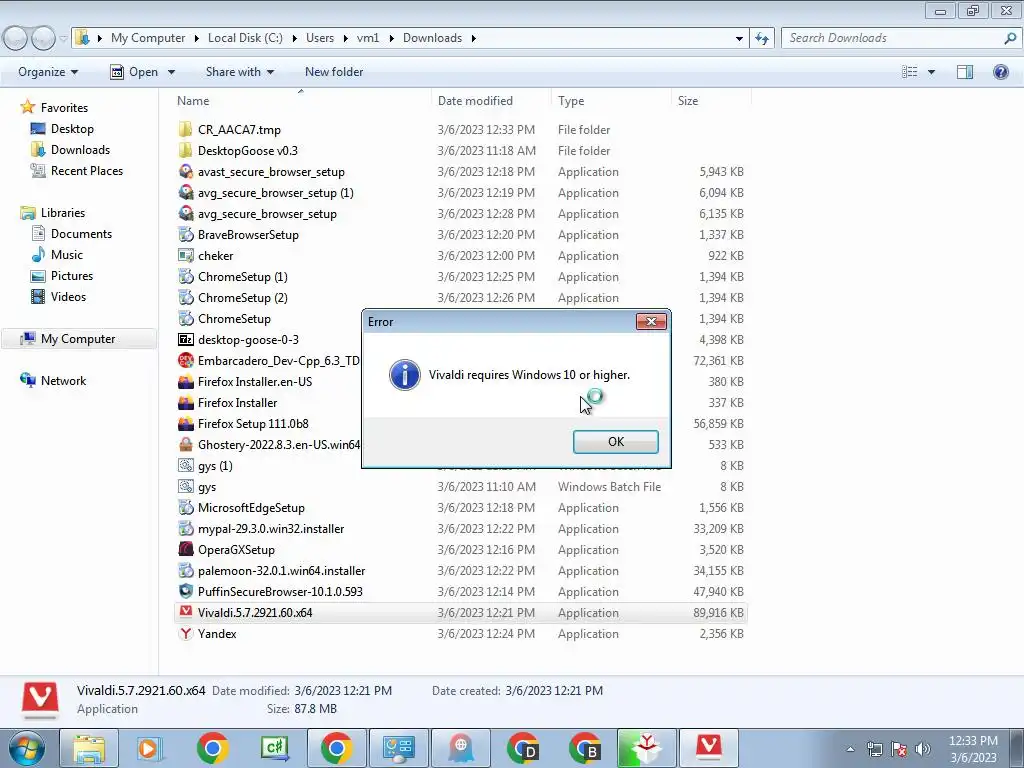Select the DesktopGoose v0.3 folder icon
The image size is (1024, 768).
186,150
